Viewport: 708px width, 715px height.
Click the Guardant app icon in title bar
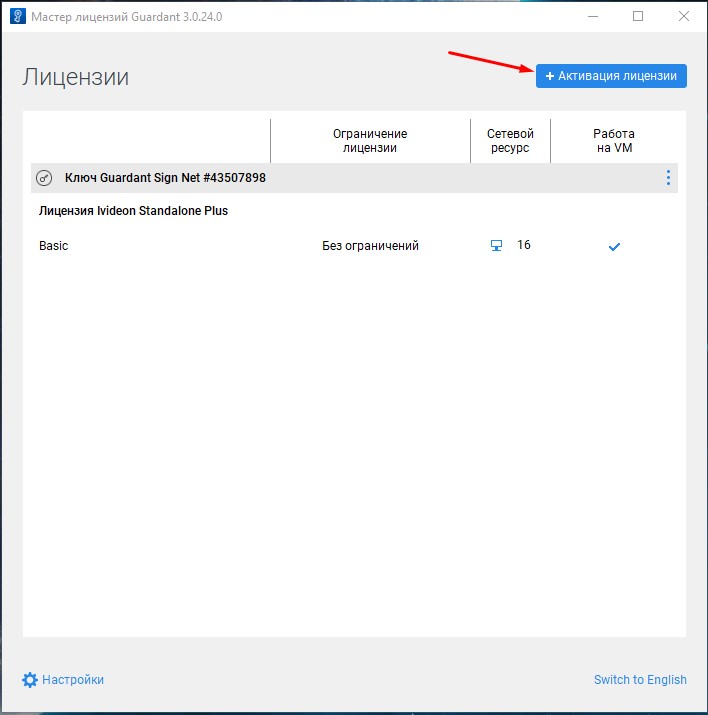[18, 16]
